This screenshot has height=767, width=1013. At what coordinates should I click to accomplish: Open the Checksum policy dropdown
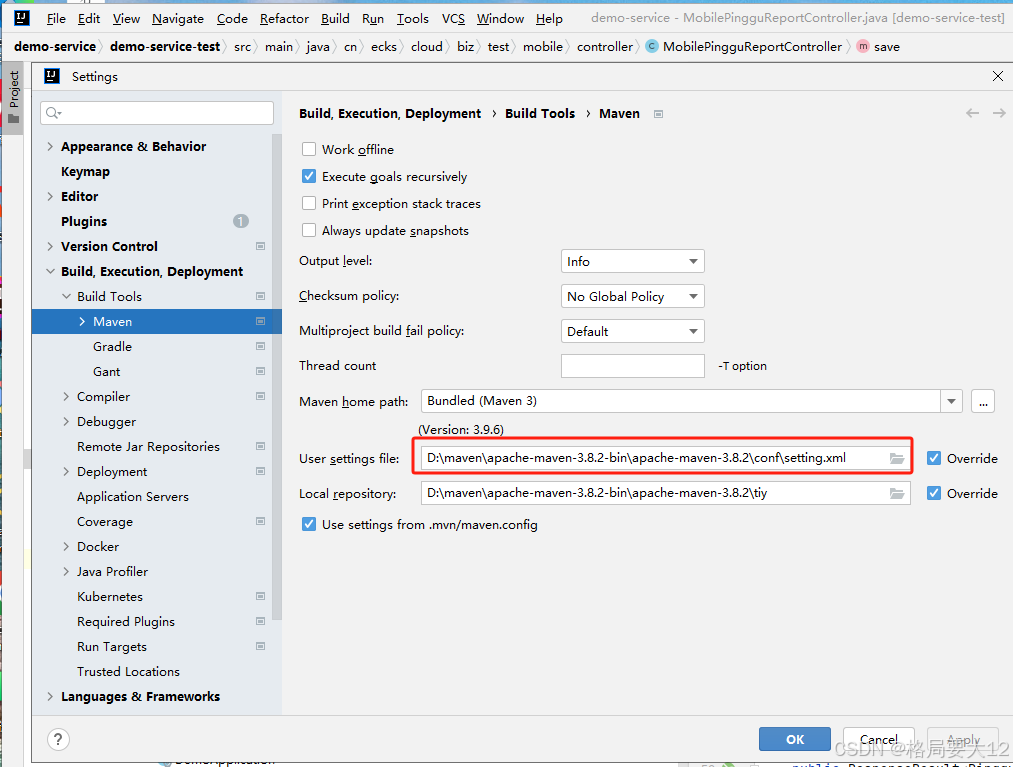[x=632, y=296]
